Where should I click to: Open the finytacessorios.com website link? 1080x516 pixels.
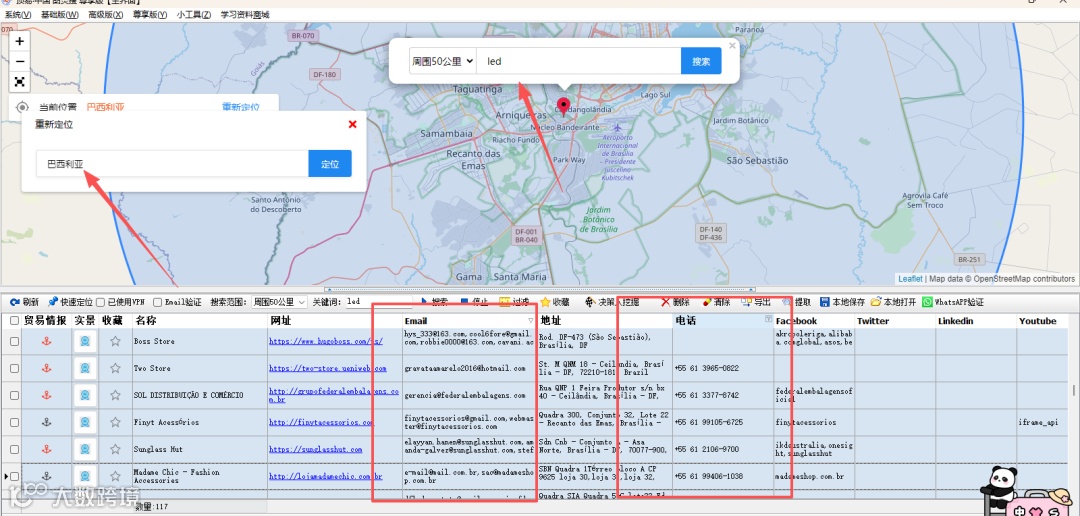322,422
